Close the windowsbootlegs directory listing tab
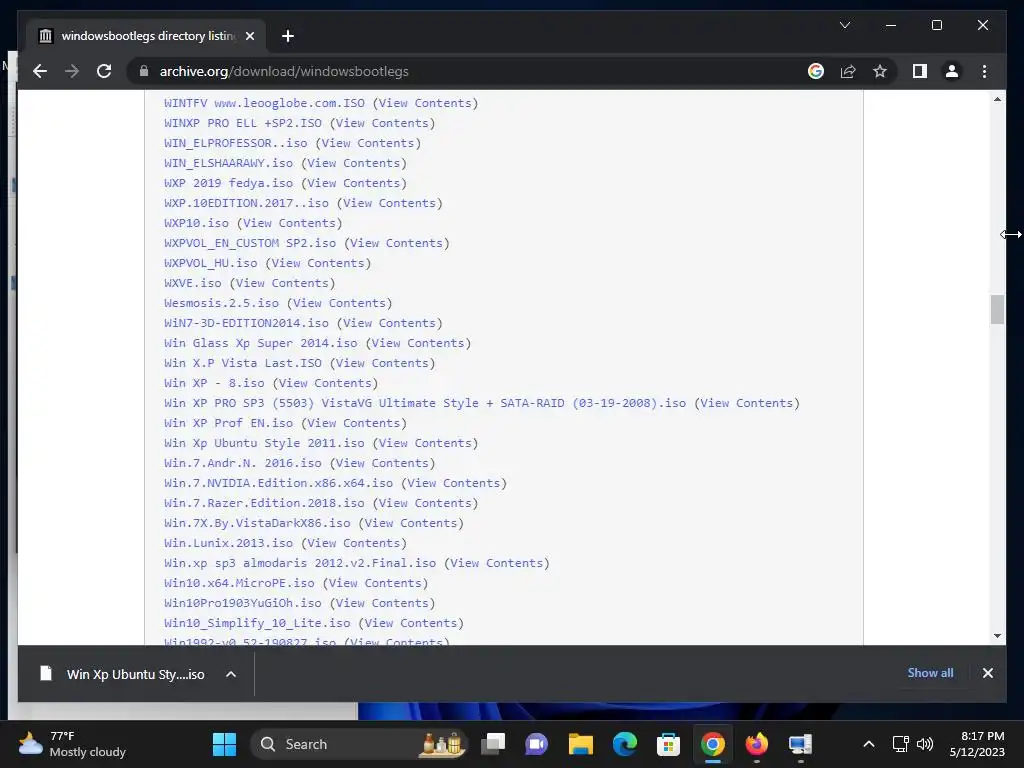 point(249,36)
